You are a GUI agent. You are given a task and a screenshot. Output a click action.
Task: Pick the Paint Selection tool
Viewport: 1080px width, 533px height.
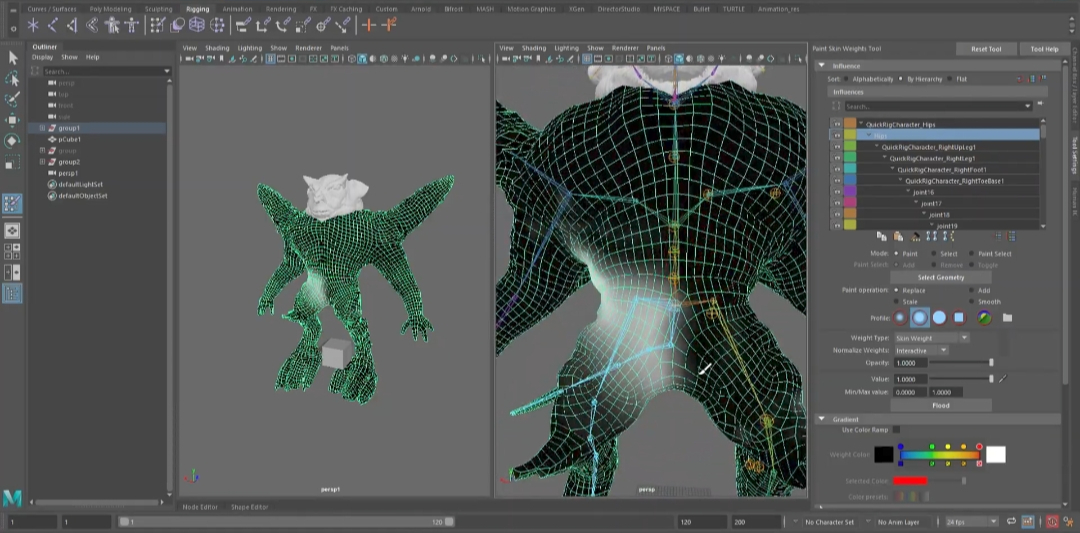pyautogui.click(x=12, y=99)
